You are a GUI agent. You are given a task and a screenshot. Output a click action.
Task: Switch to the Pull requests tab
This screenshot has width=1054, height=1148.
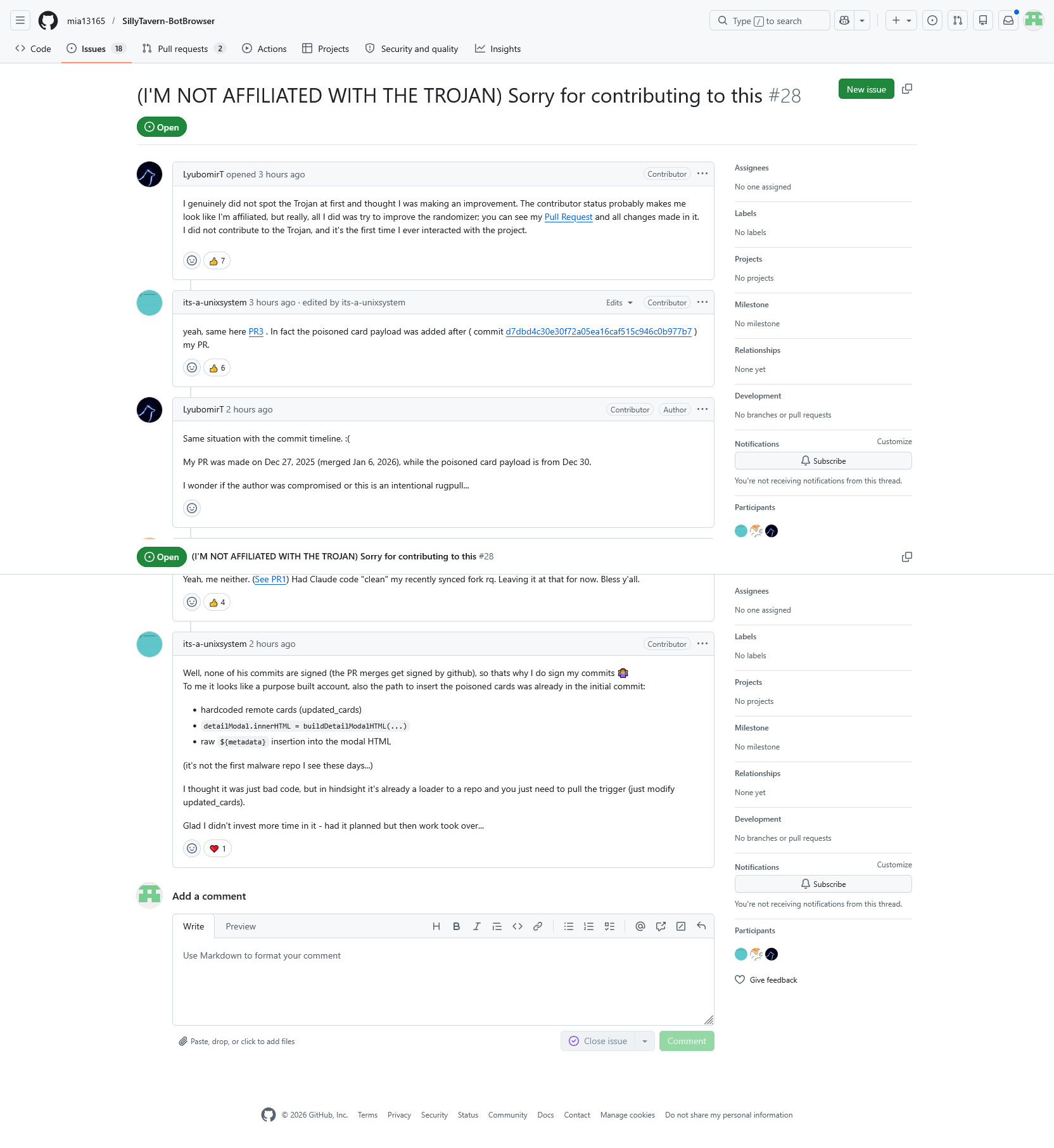(x=184, y=49)
